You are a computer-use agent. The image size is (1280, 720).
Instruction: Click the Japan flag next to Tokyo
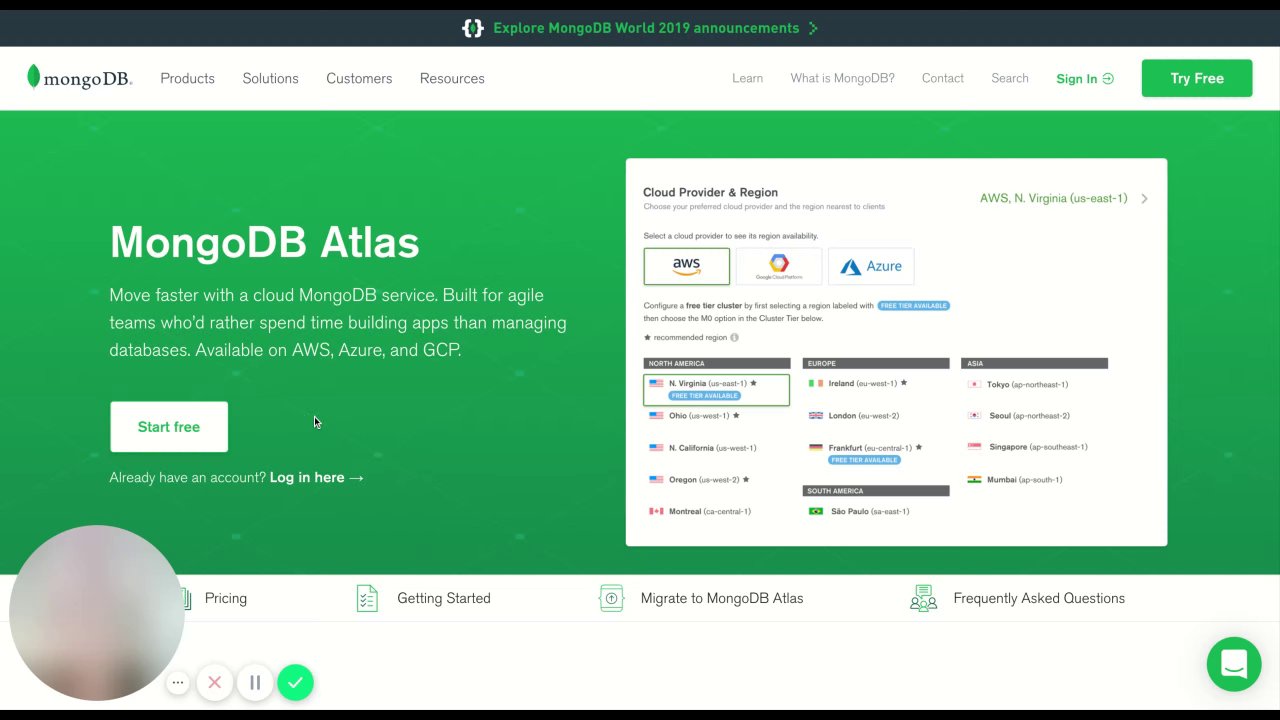(x=974, y=384)
